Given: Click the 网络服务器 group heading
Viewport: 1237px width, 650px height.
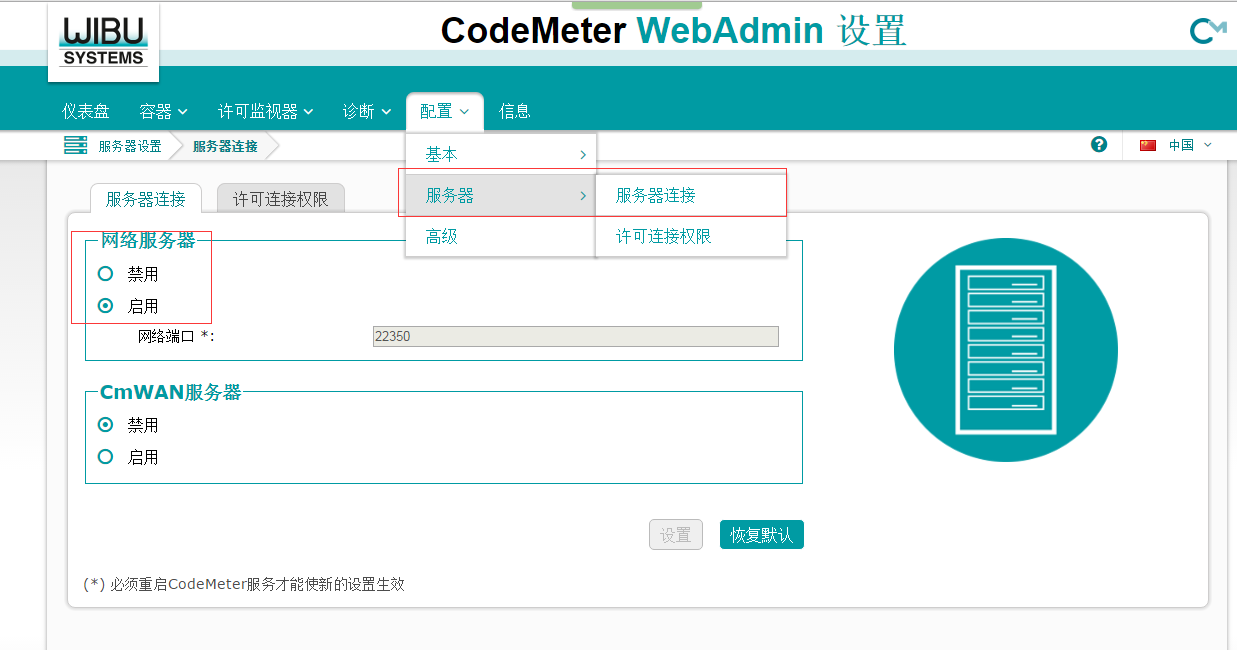Looking at the screenshot, I should 148,241.
